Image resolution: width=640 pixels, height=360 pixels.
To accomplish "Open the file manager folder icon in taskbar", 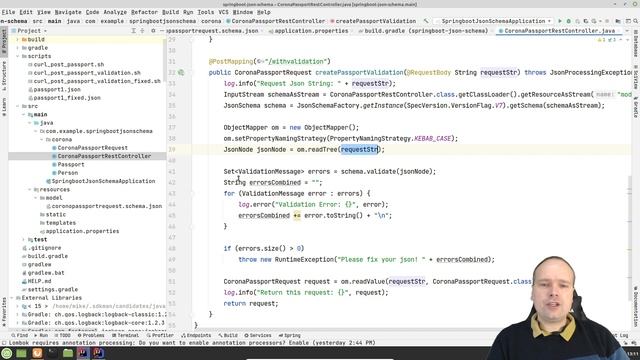I will pyautogui.click(x=68, y=353).
